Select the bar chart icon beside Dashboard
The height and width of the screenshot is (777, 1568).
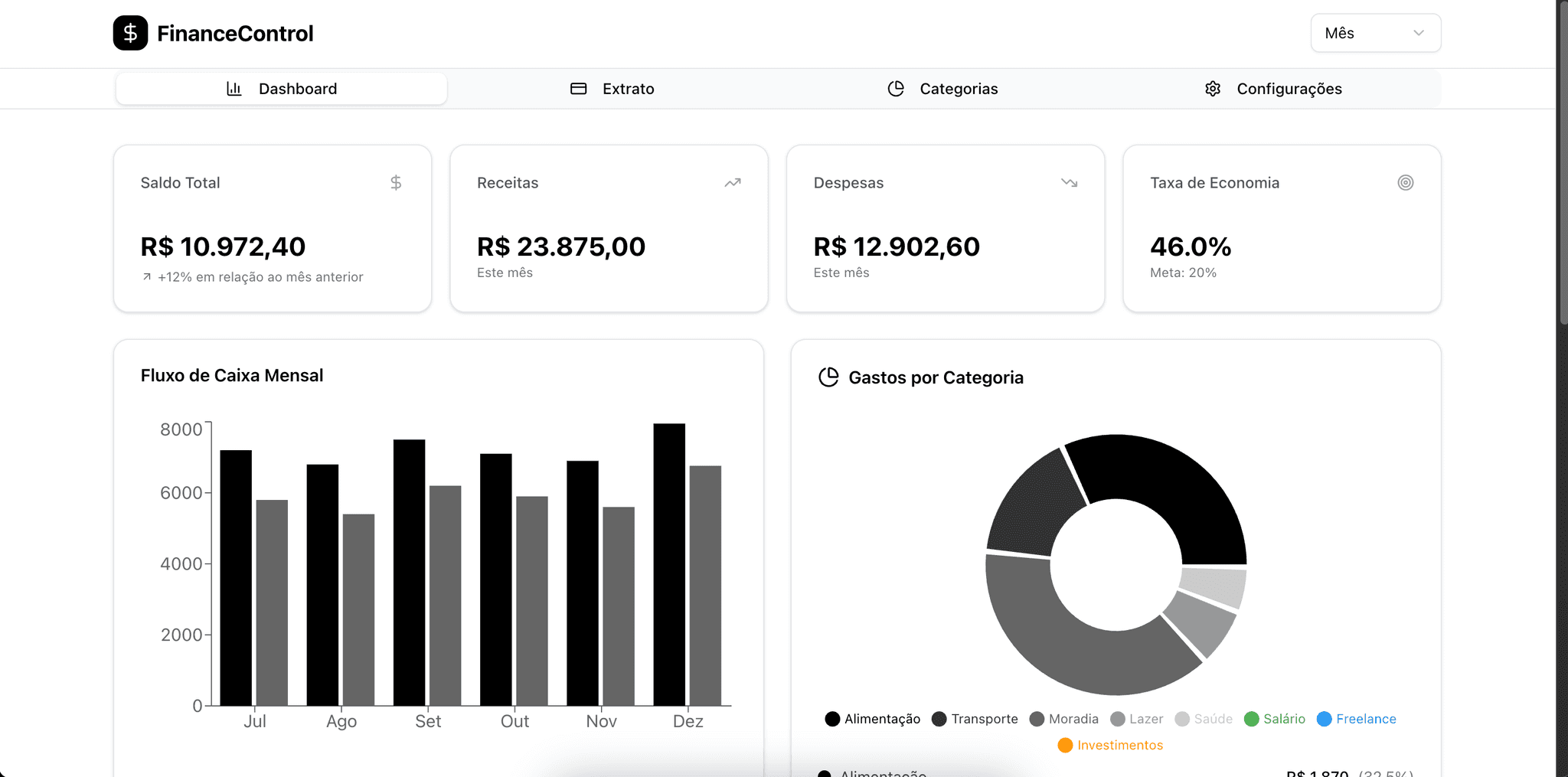point(234,88)
